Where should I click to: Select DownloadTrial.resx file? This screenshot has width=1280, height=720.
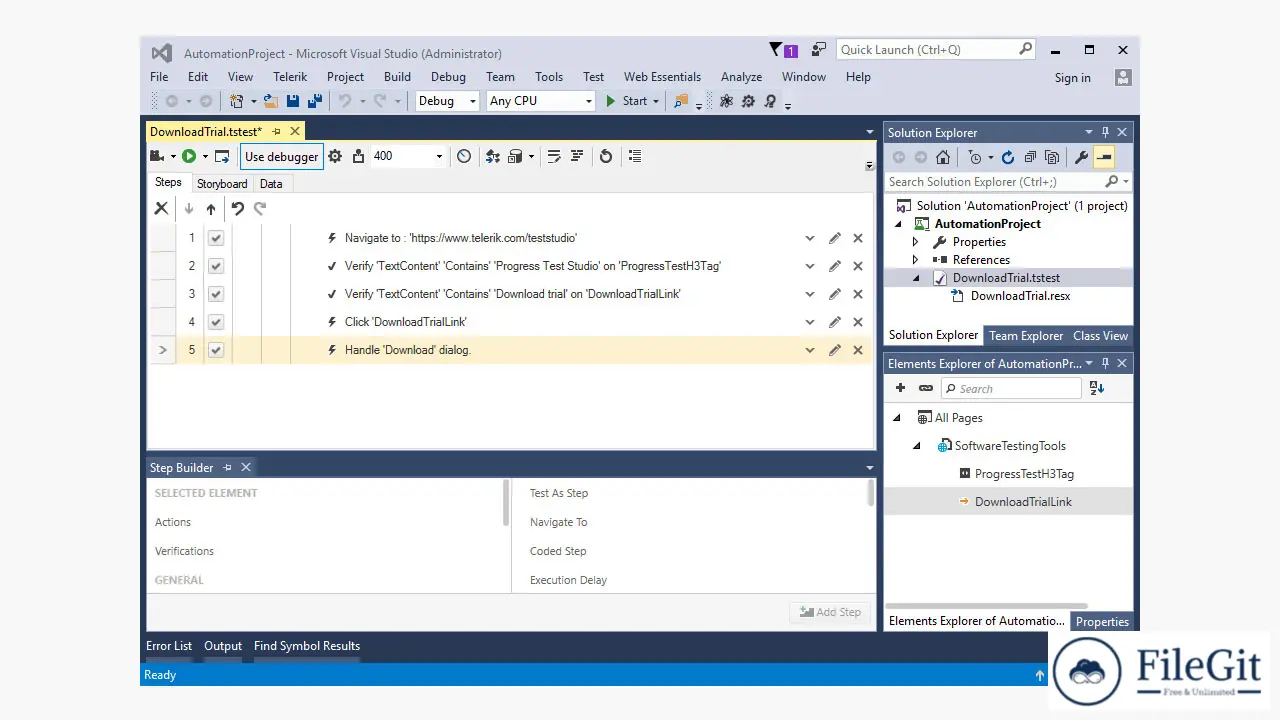pos(1020,296)
